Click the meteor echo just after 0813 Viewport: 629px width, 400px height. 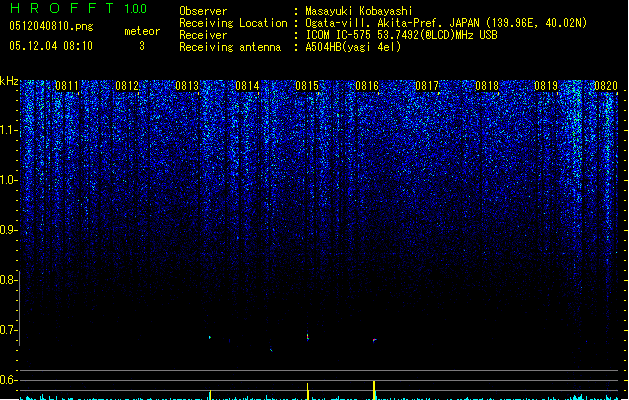point(210,337)
